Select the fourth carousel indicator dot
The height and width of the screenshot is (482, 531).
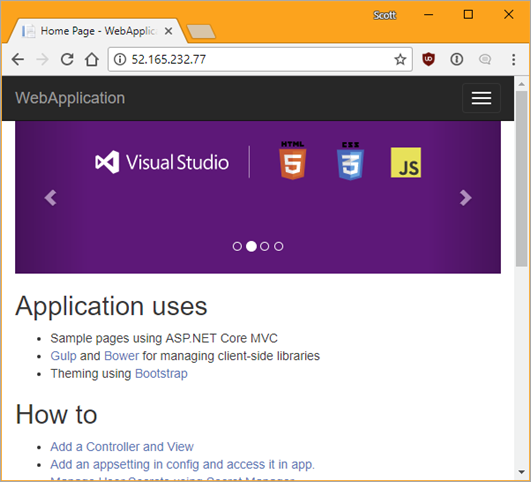pos(279,246)
